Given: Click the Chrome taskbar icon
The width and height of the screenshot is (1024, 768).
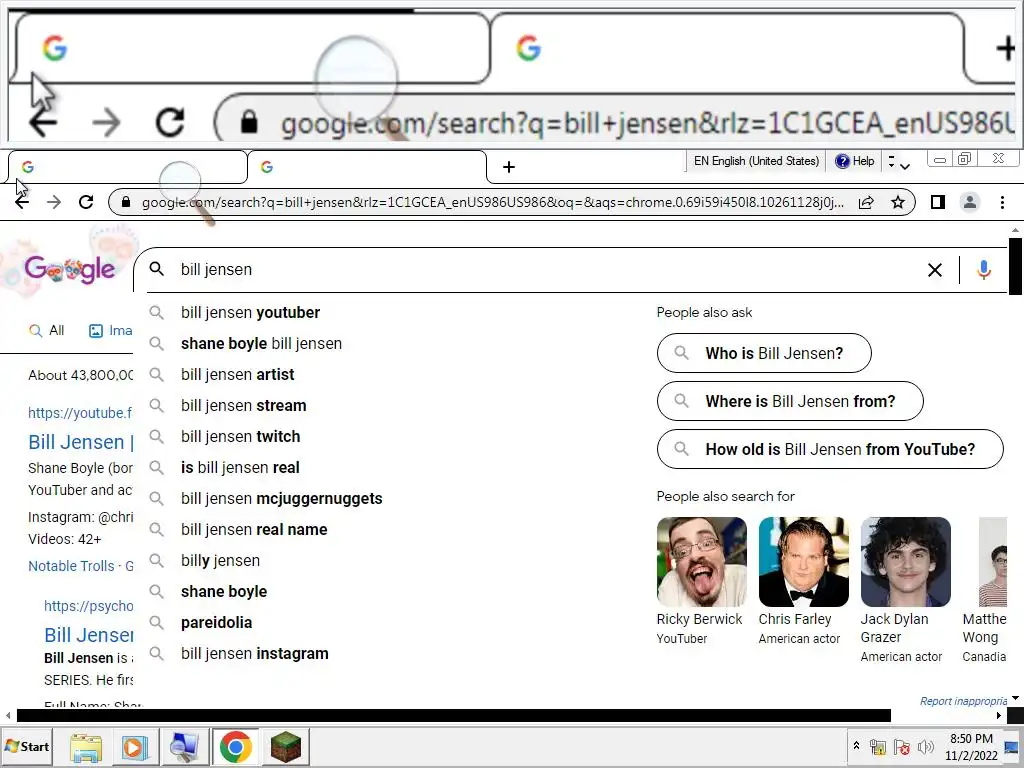Looking at the screenshot, I should [236, 746].
